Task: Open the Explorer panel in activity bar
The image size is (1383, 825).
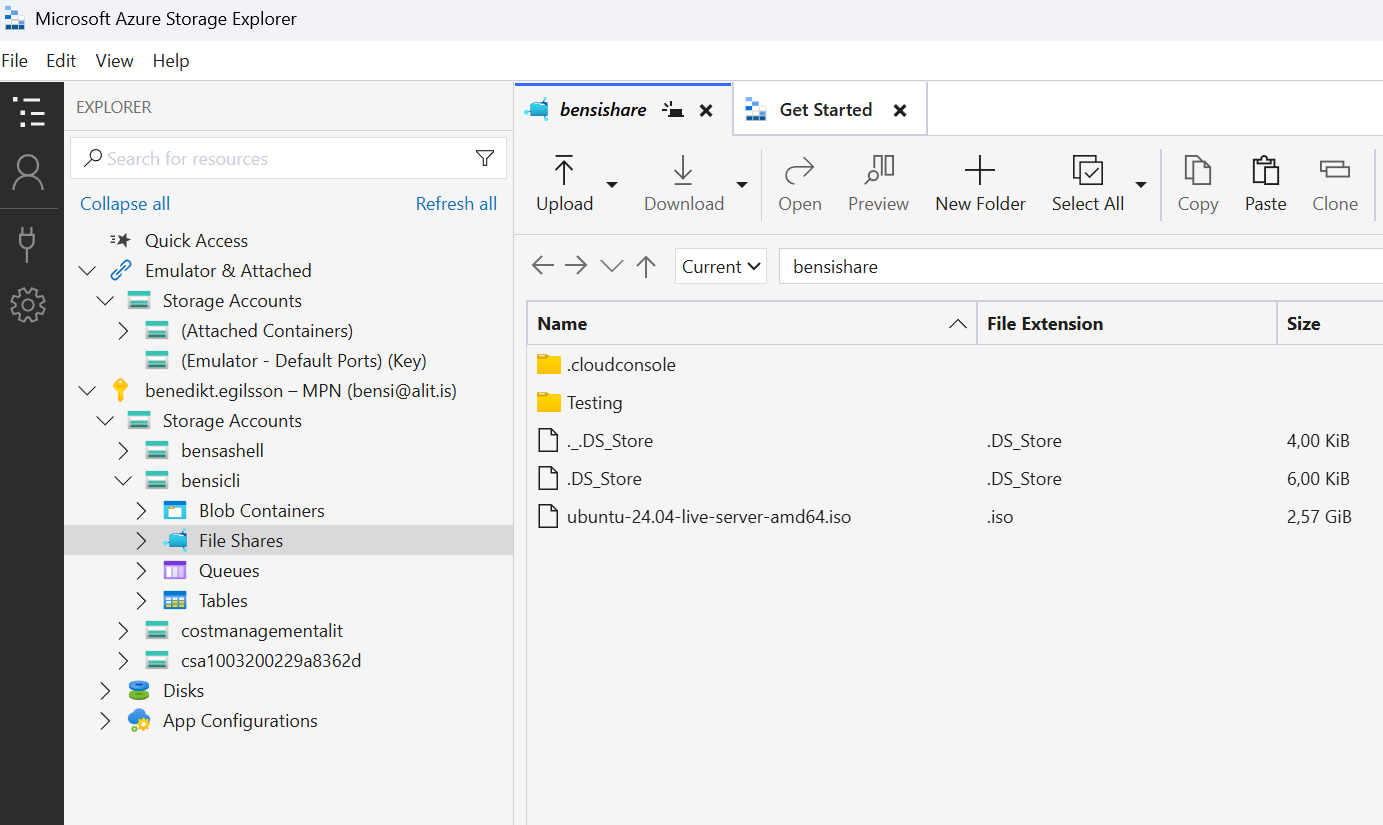Action: (31, 111)
